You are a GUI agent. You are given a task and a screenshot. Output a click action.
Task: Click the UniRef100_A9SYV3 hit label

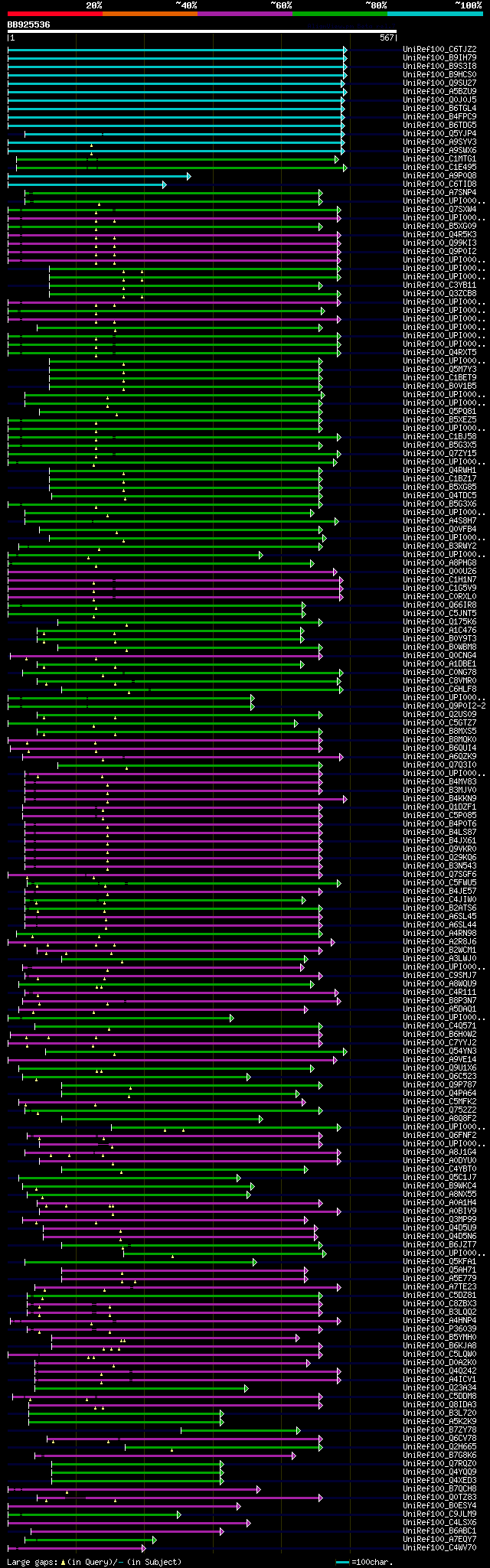pos(439,142)
